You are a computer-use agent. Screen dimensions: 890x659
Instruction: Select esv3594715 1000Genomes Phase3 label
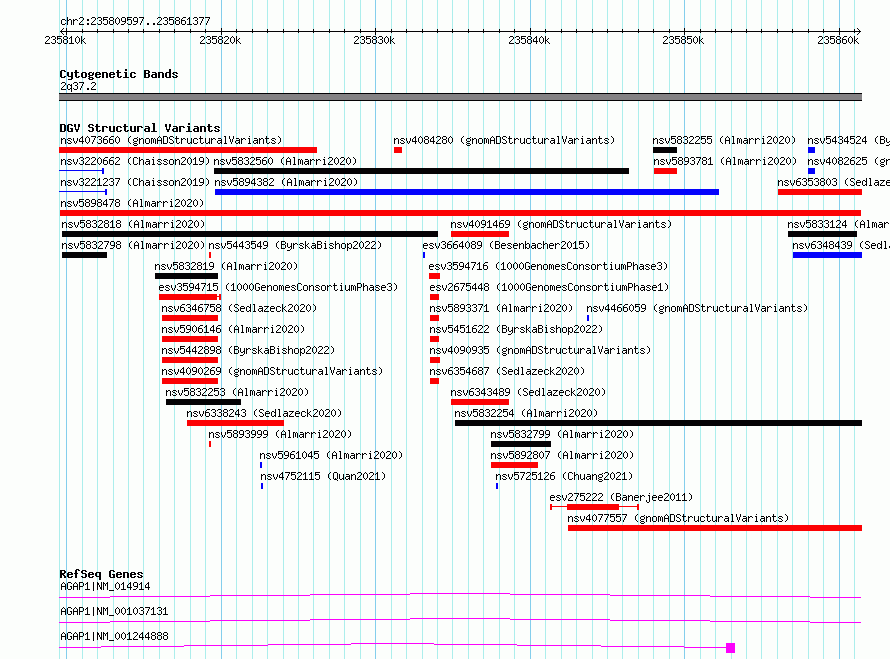click(x=278, y=287)
